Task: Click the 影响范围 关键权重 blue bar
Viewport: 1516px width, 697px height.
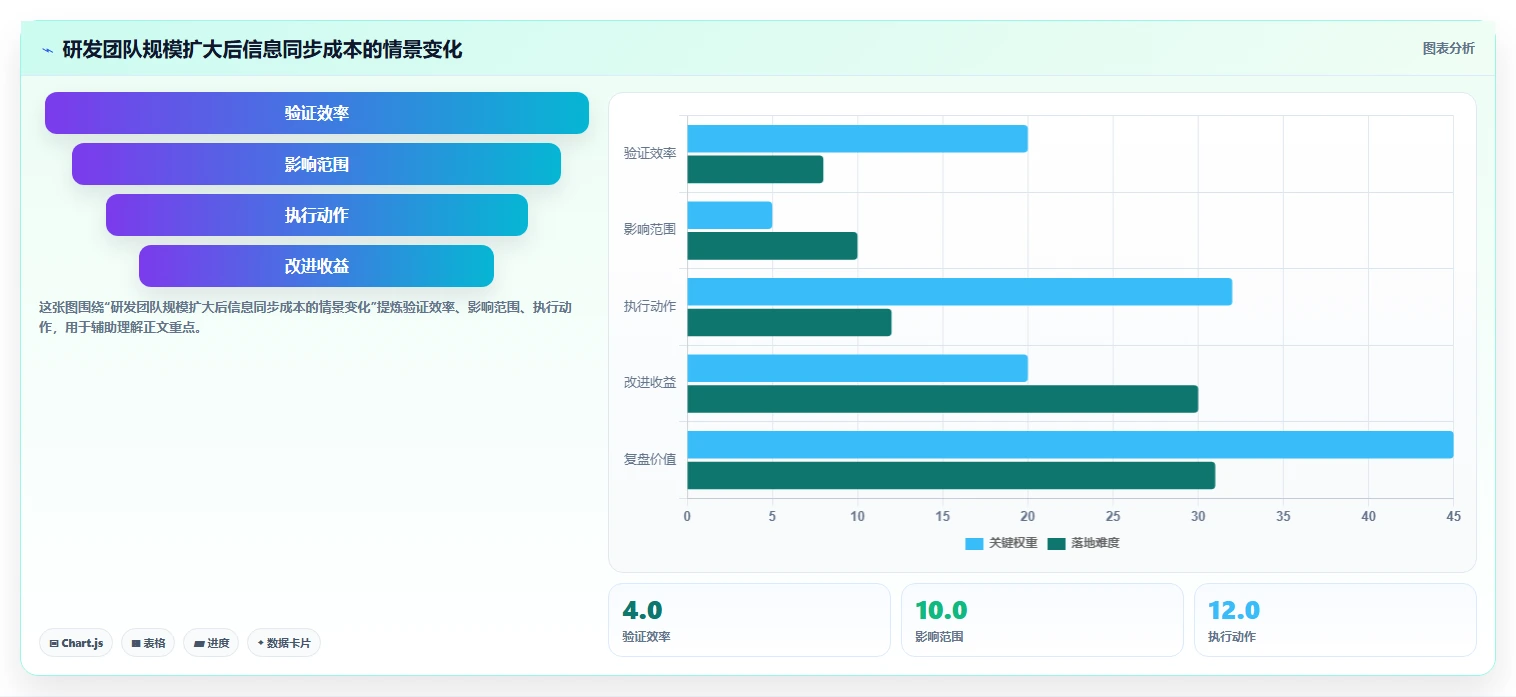Action: point(729,215)
